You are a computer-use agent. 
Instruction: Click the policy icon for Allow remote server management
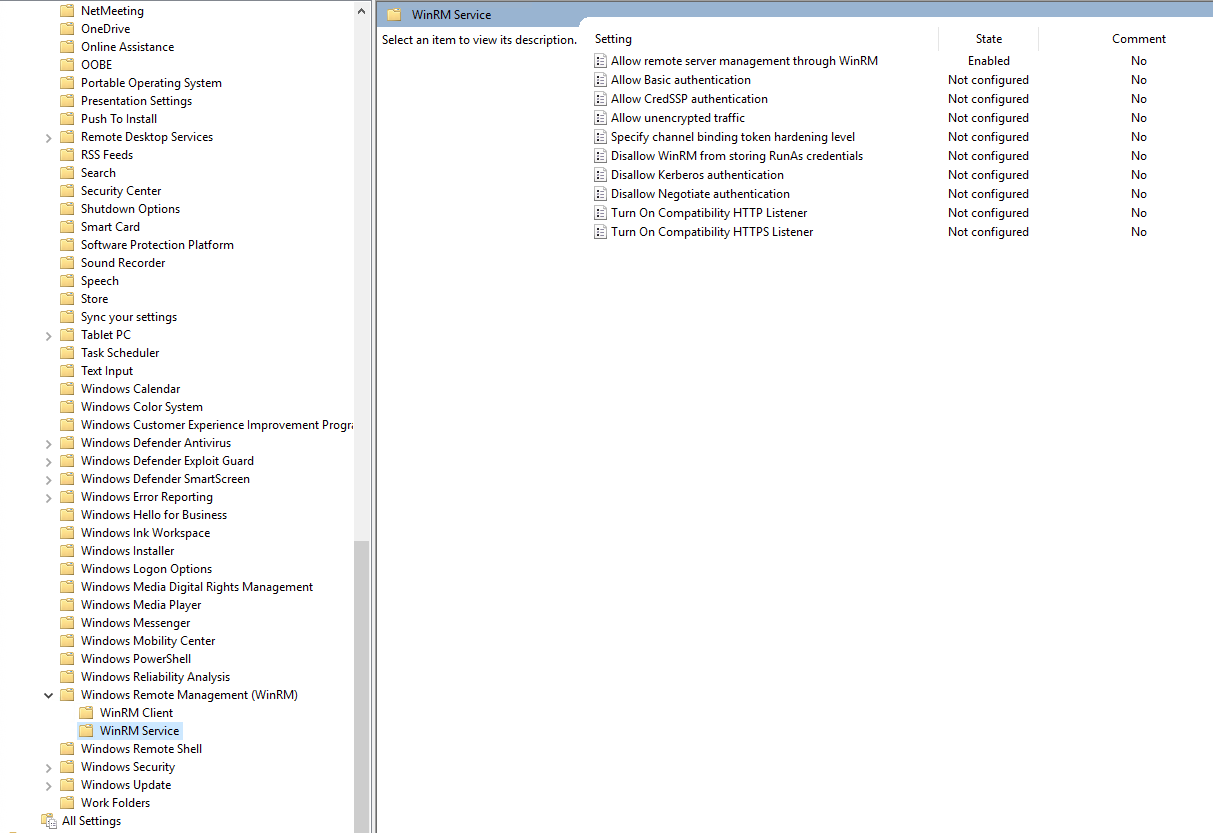(600, 61)
